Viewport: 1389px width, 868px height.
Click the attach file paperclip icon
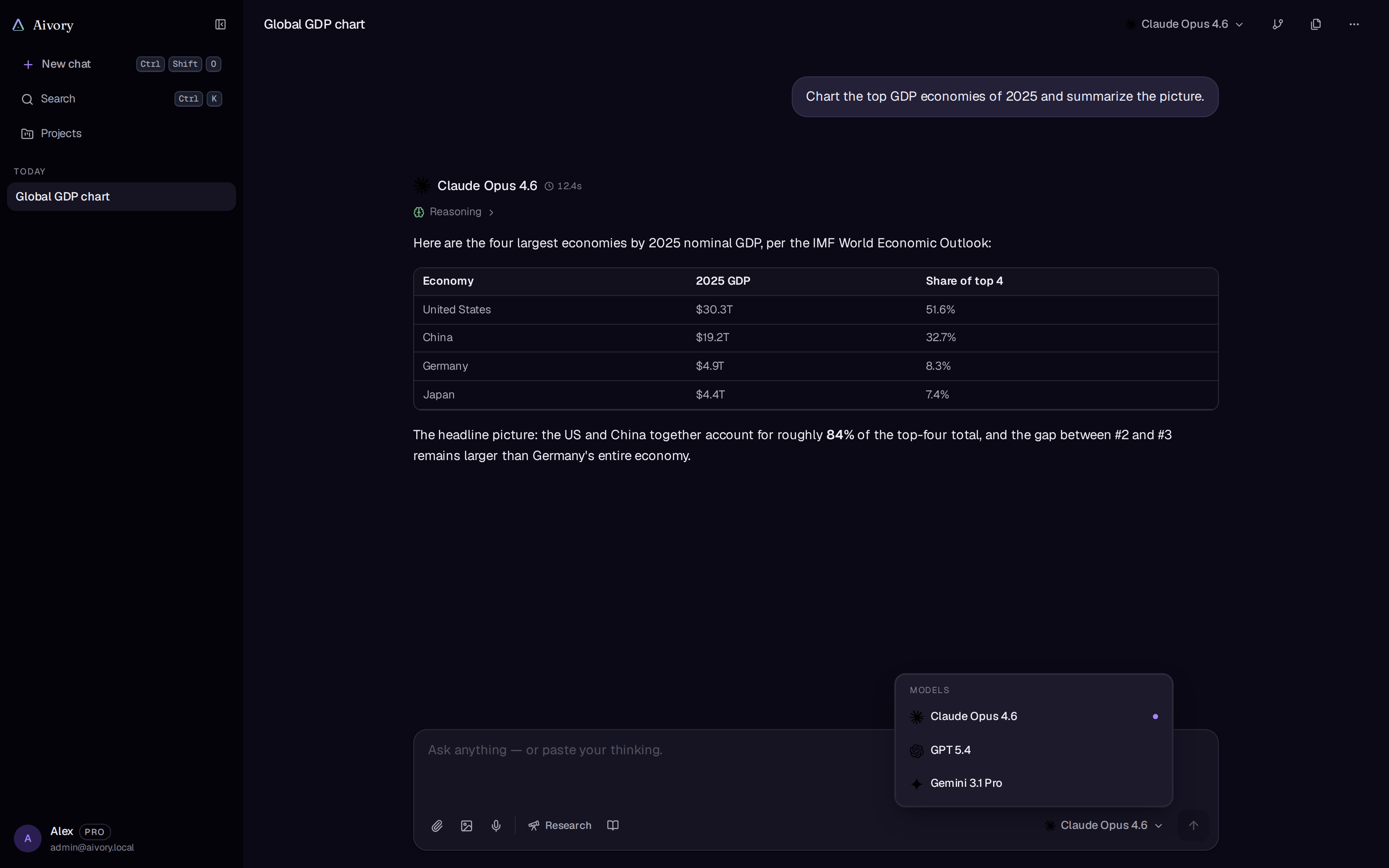437,825
